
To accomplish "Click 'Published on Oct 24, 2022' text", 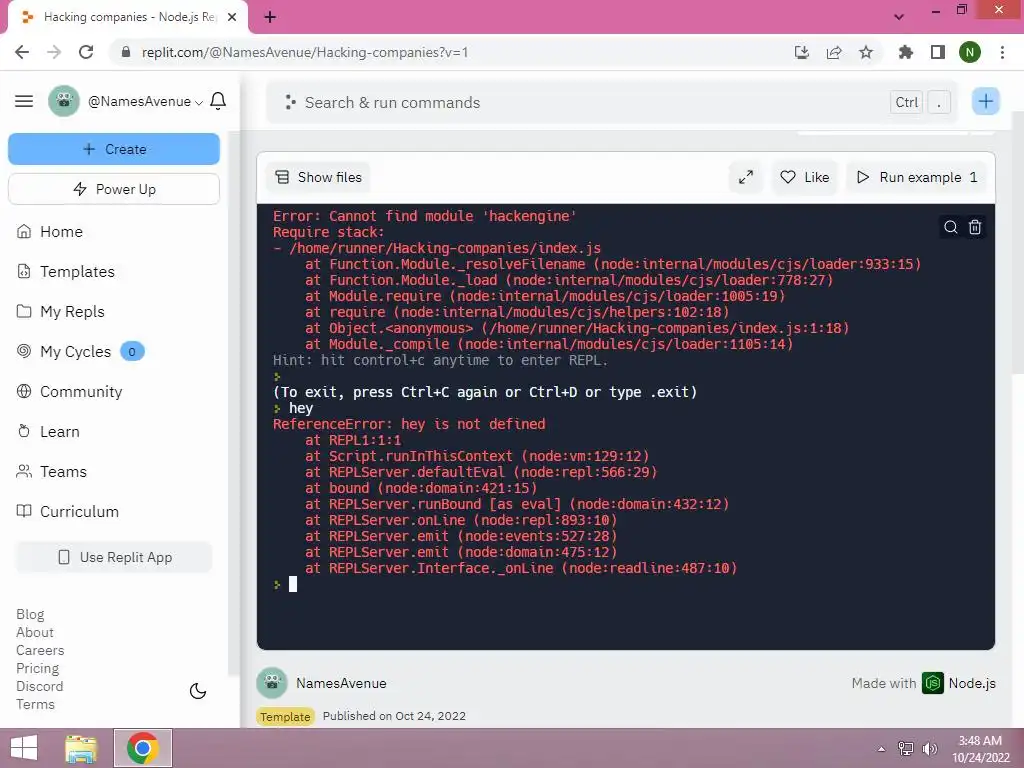I will click(394, 716).
